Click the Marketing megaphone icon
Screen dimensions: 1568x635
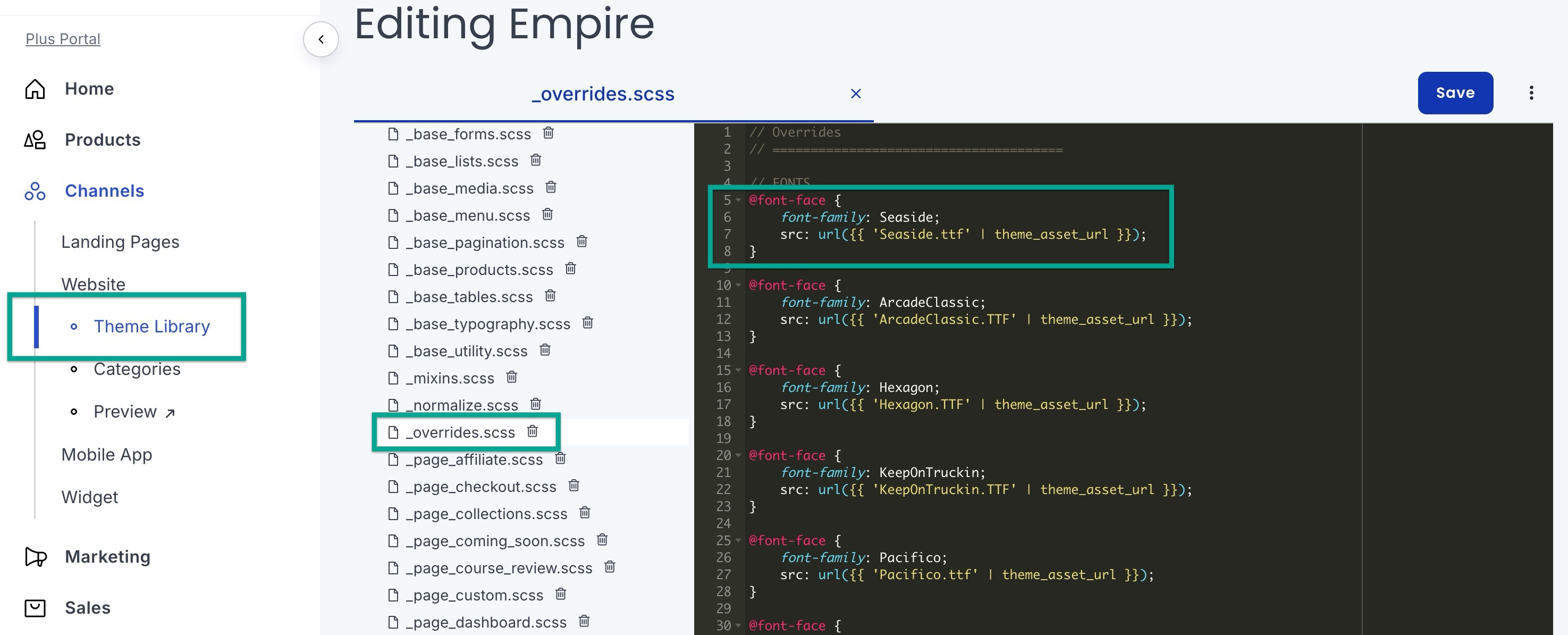tap(35, 557)
